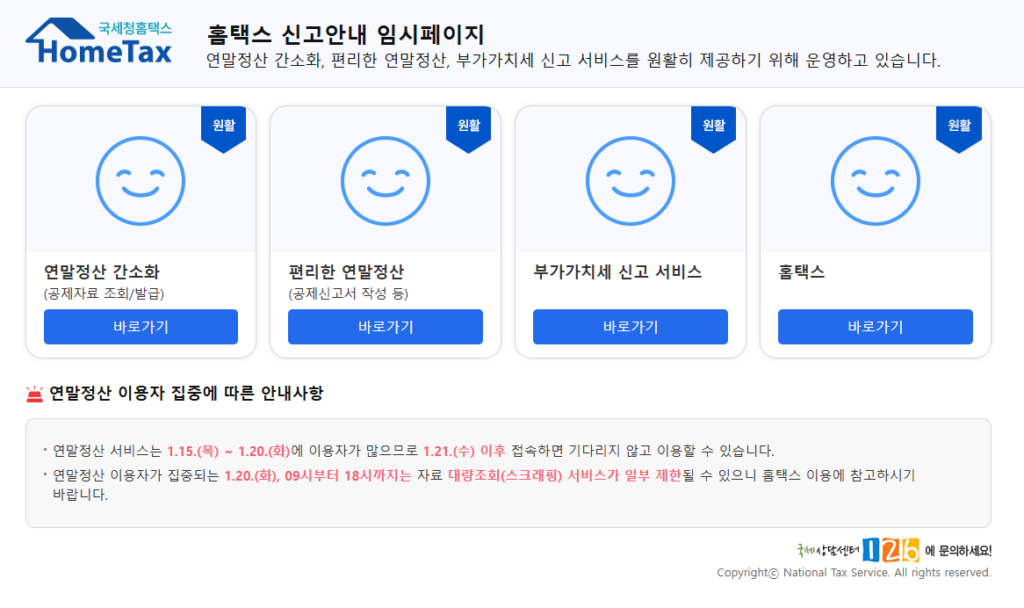This screenshot has width=1024, height=608.
Task: Click 원활 status badge on 연말정산 간소화 card
Action: coord(223,127)
